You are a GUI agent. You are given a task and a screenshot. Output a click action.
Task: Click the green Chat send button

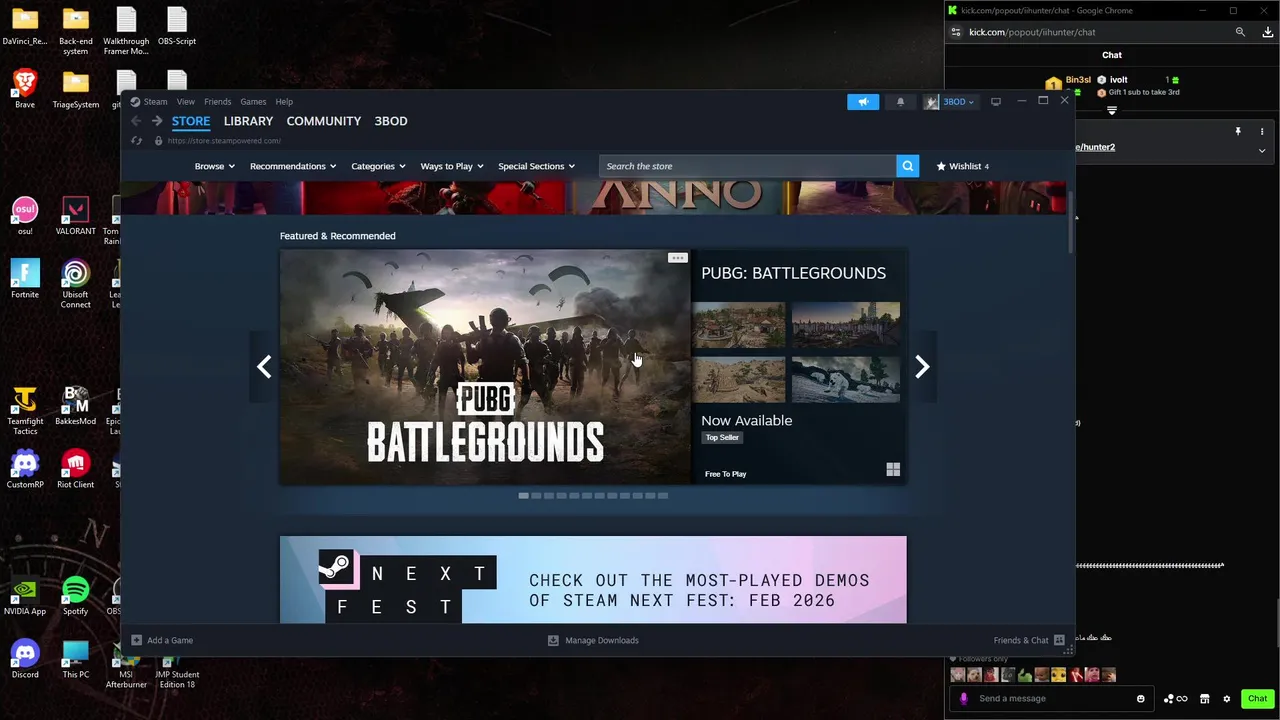pyautogui.click(x=1257, y=699)
